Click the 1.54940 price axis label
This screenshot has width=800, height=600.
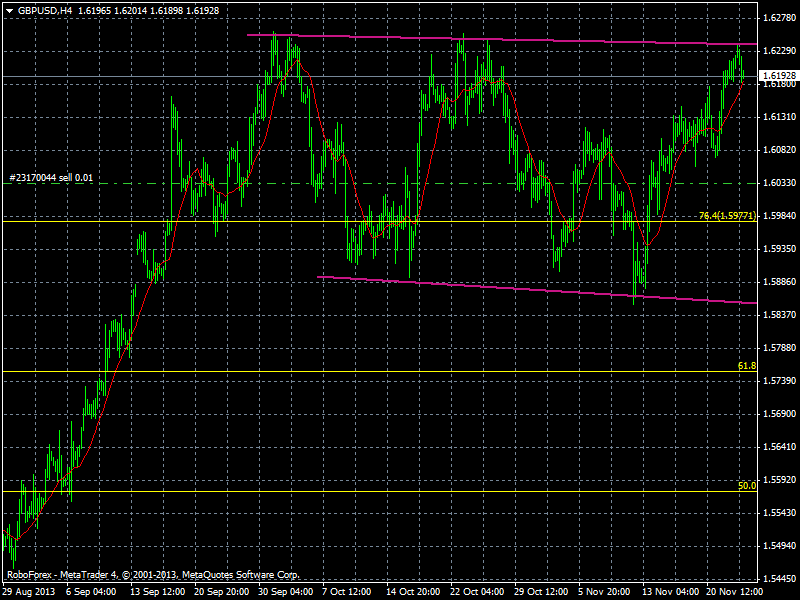pos(779,546)
